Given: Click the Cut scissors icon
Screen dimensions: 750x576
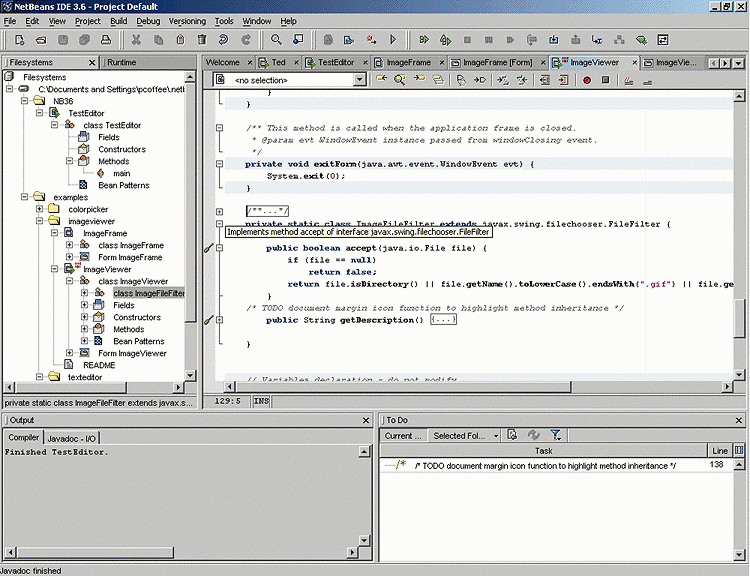Looking at the screenshot, I should tap(136, 40).
